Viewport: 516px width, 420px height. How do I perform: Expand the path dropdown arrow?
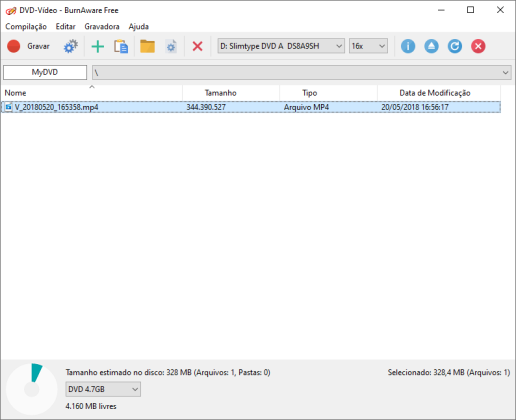click(x=505, y=72)
